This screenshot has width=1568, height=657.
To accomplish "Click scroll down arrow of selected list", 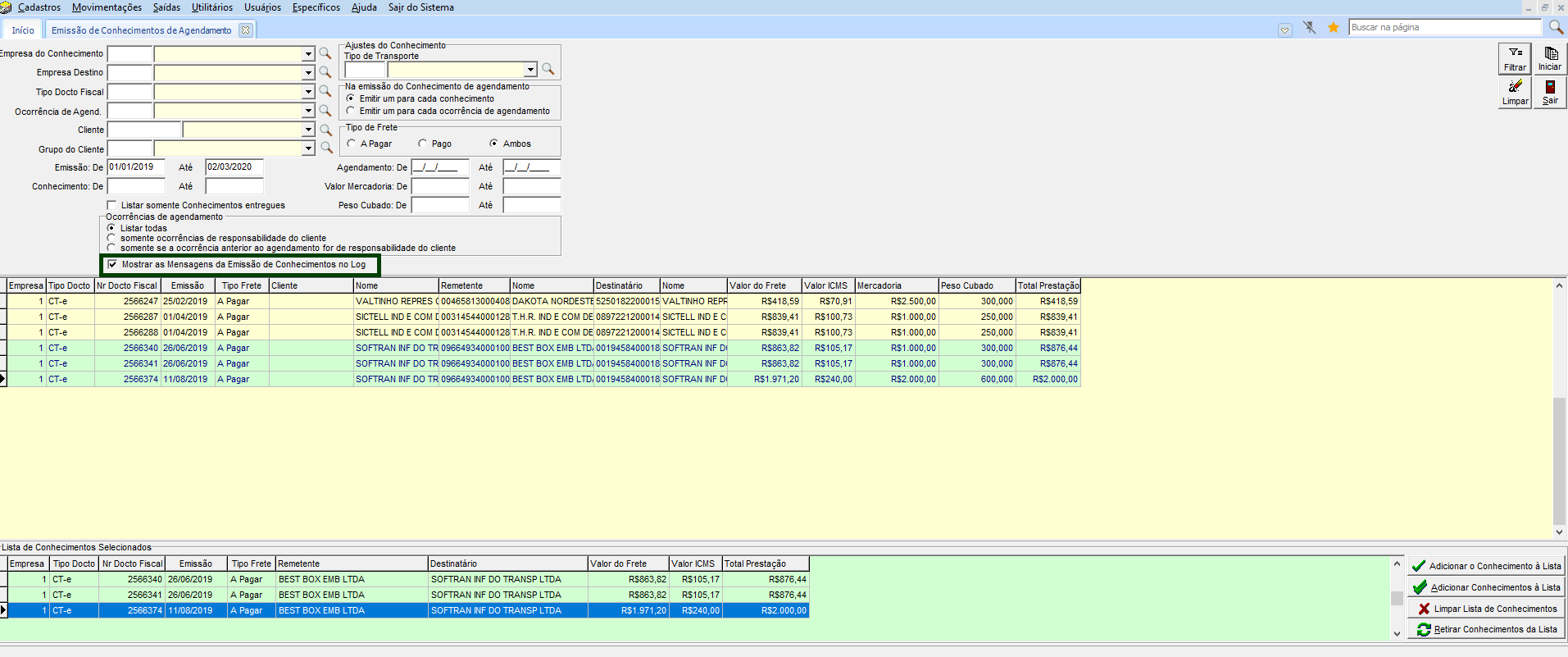I will [x=1397, y=633].
